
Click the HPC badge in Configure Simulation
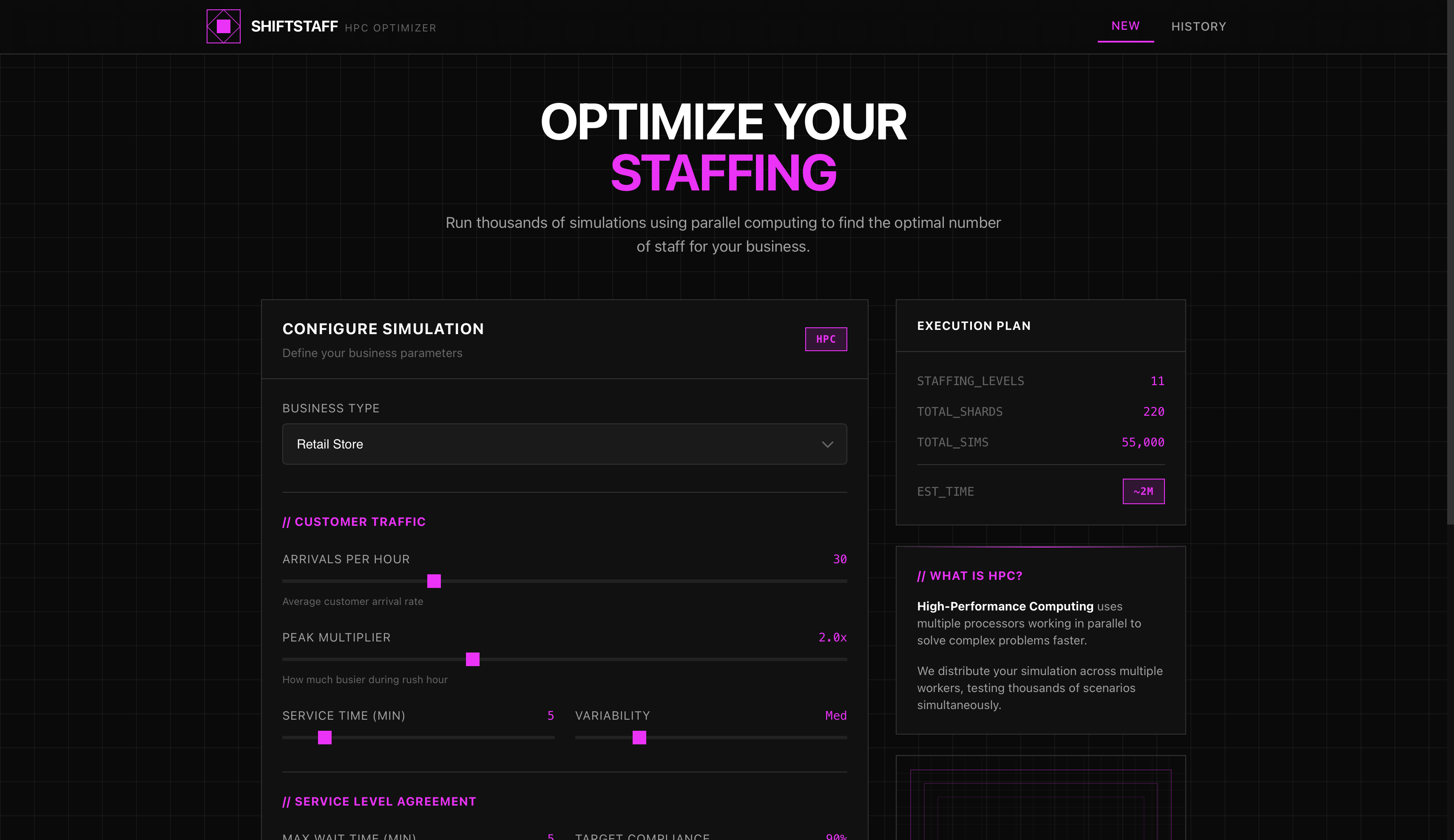[x=826, y=339]
